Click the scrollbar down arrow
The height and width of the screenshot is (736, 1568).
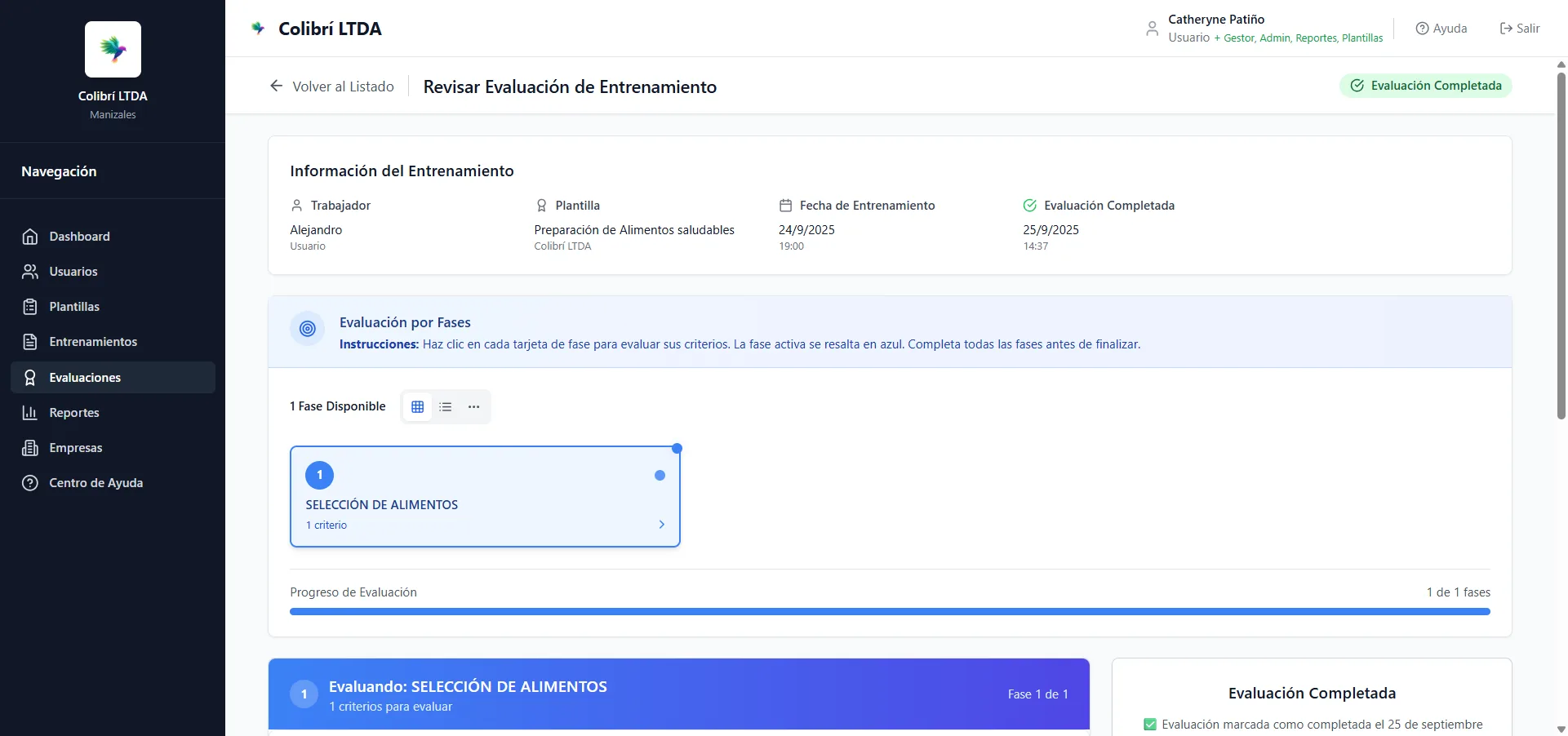[1561, 729]
